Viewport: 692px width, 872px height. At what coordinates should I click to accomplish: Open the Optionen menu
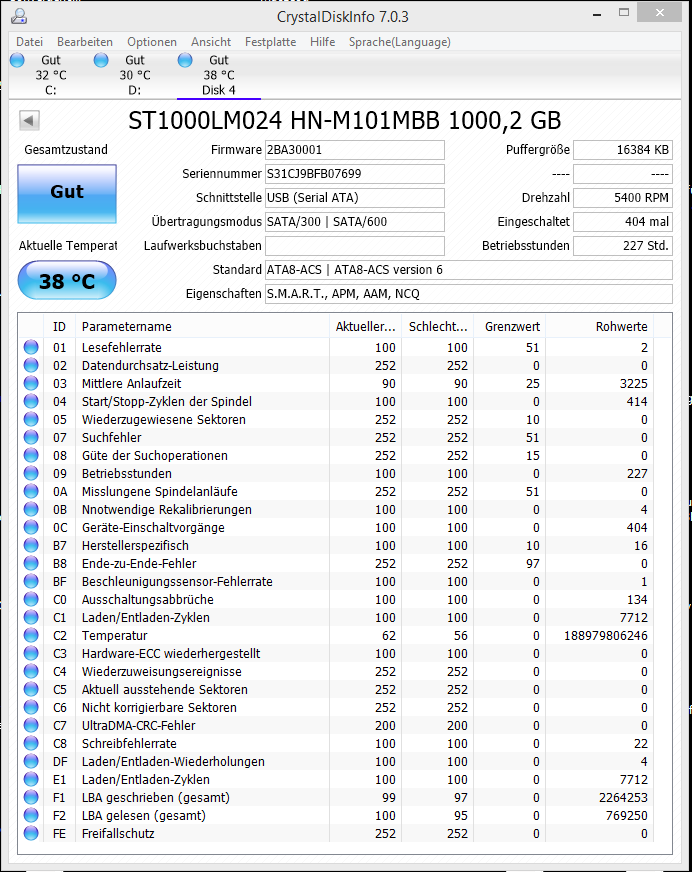[x=151, y=42]
